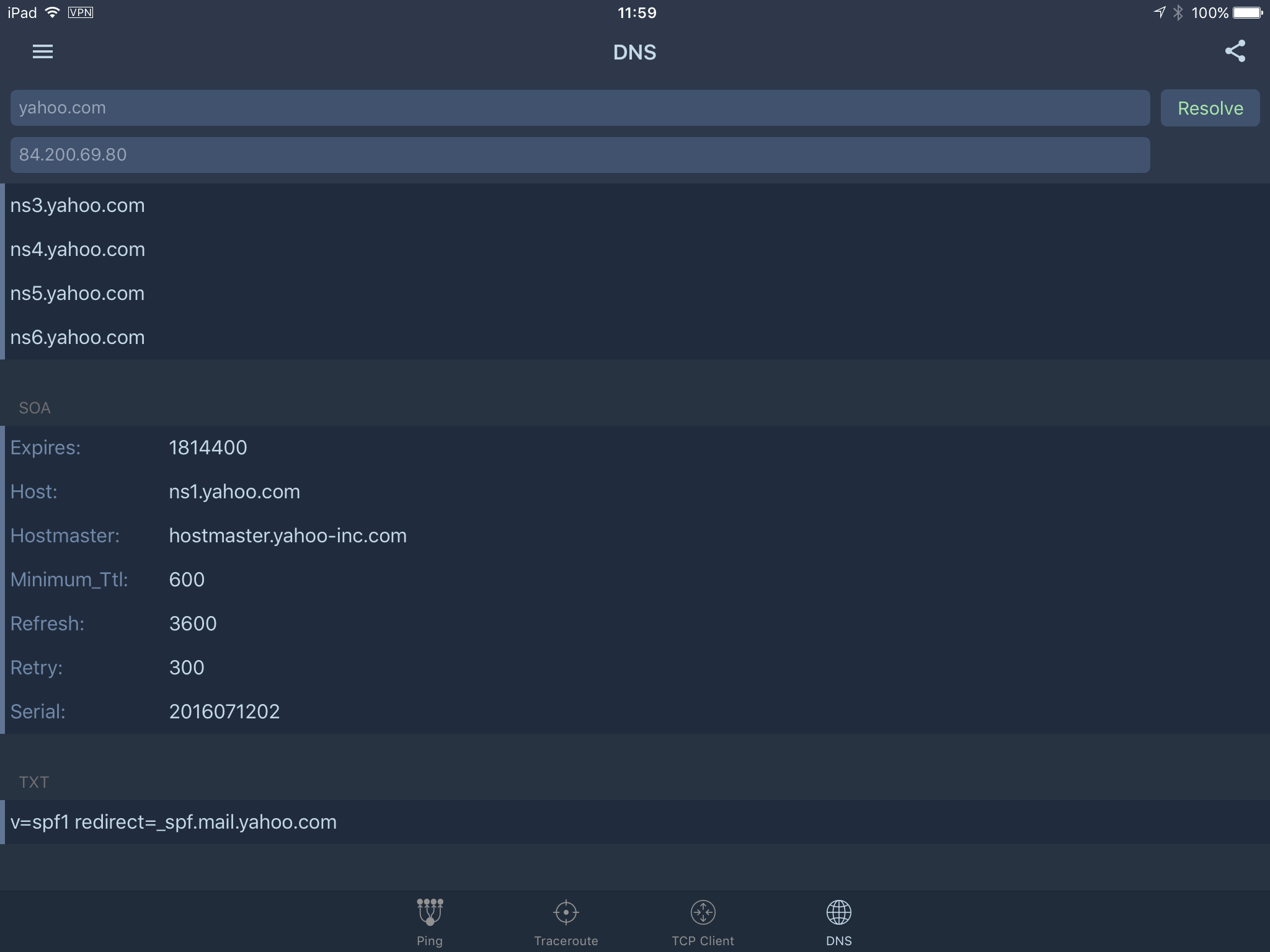Select the ns3.yahoo.com row
The width and height of the screenshot is (1270, 952).
635,205
